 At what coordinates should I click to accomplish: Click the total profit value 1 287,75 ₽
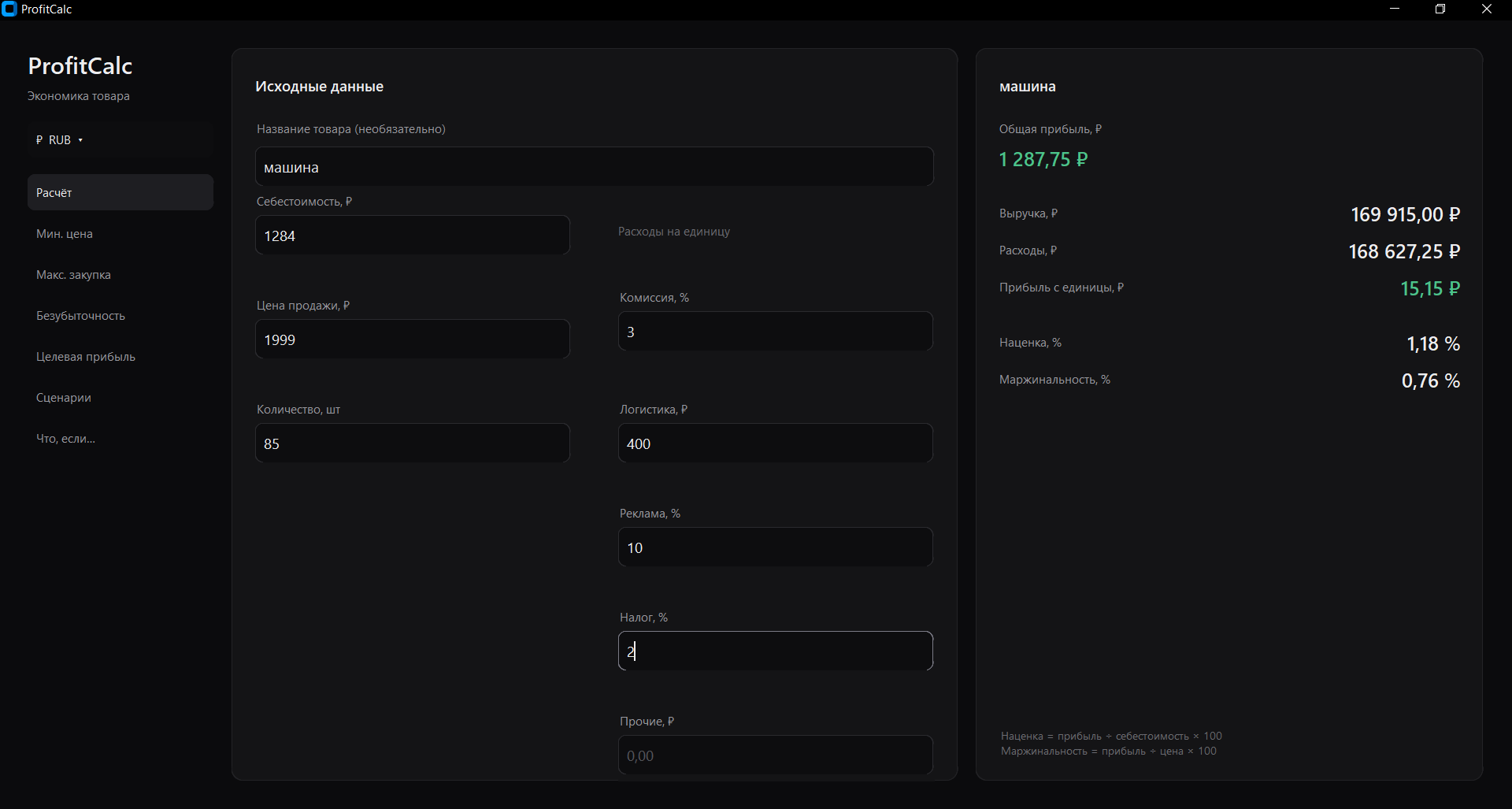(1043, 160)
